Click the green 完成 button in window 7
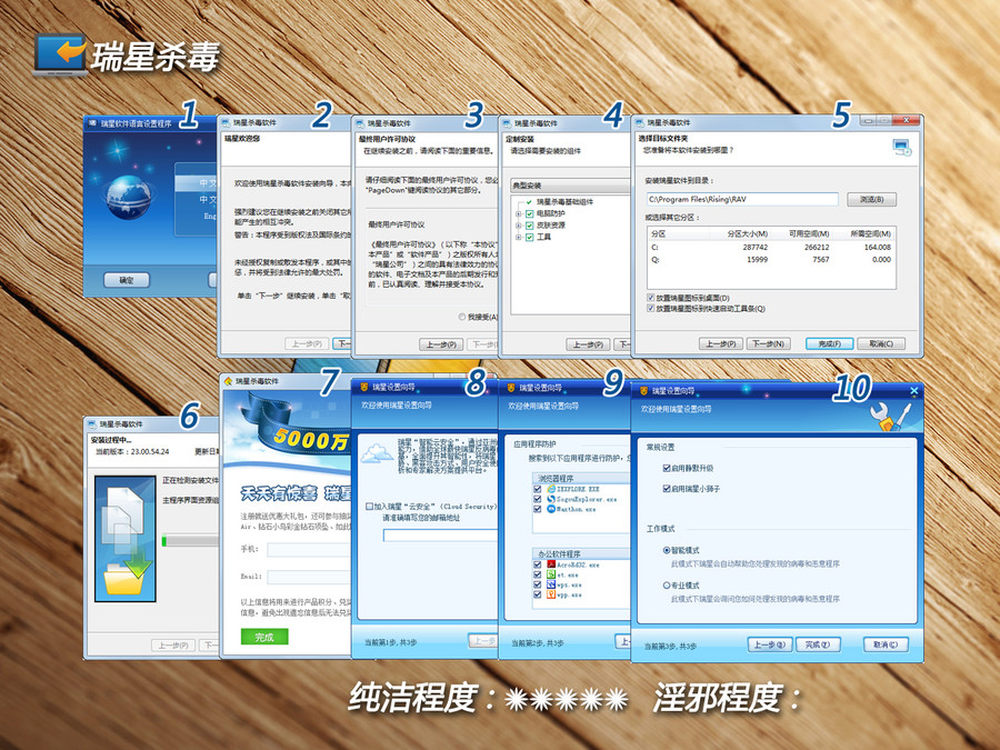This screenshot has height=750, width=1000. click(x=265, y=637)
